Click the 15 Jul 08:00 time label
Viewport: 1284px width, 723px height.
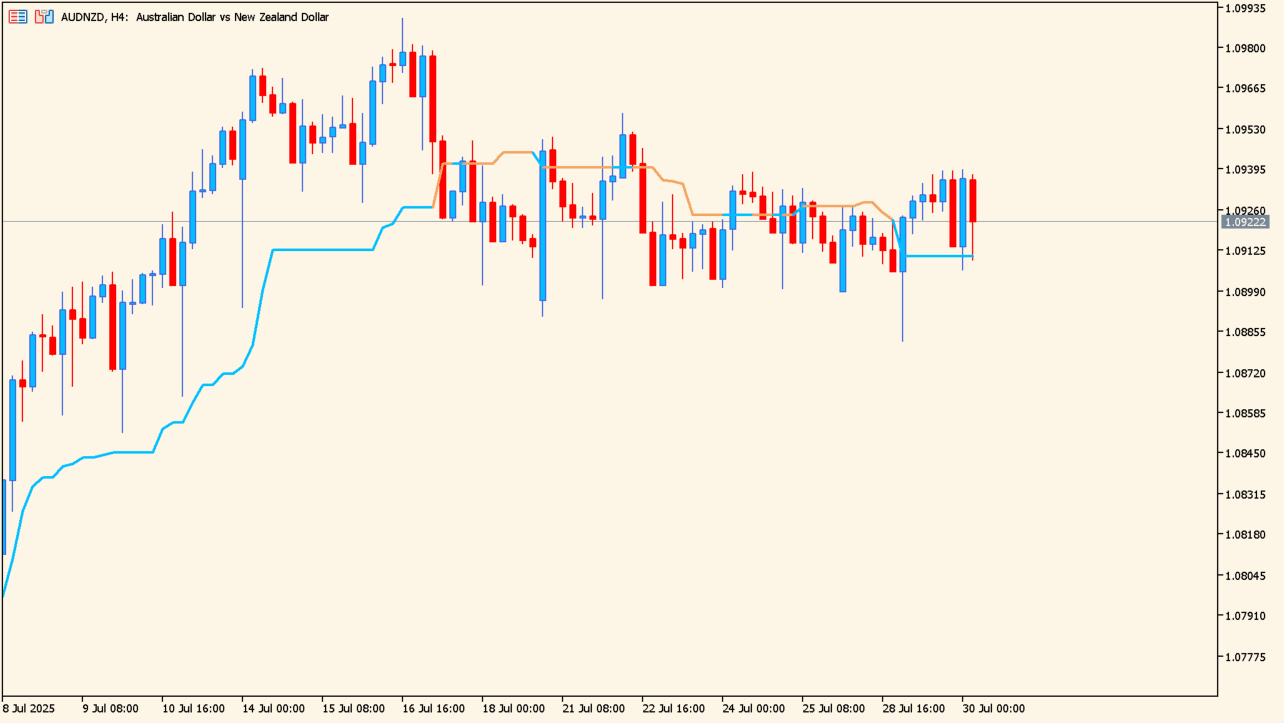353,709
